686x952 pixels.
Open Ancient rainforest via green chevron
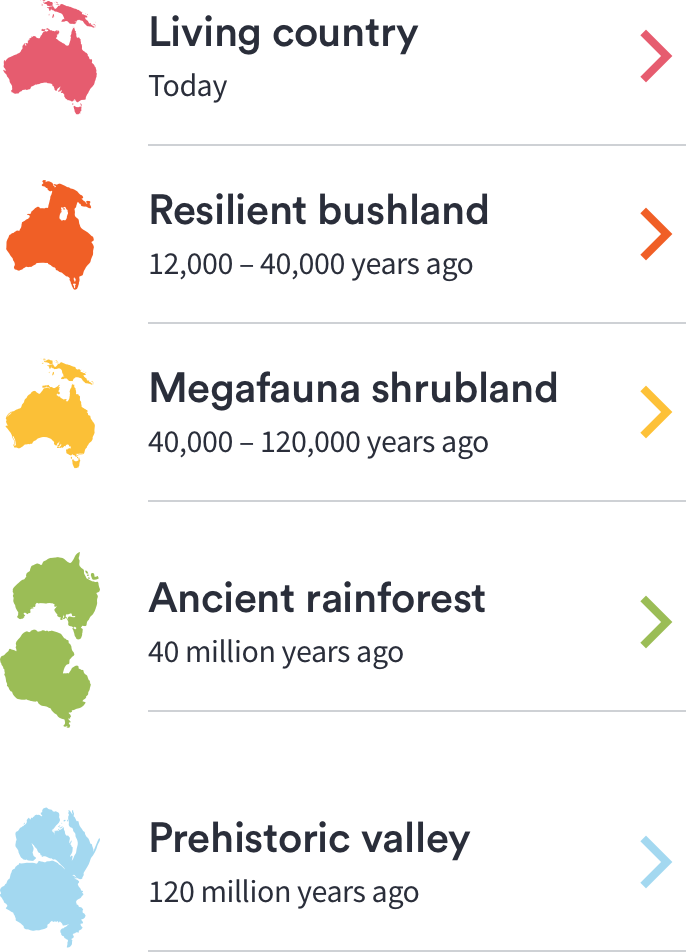click(x=656, y=622)
